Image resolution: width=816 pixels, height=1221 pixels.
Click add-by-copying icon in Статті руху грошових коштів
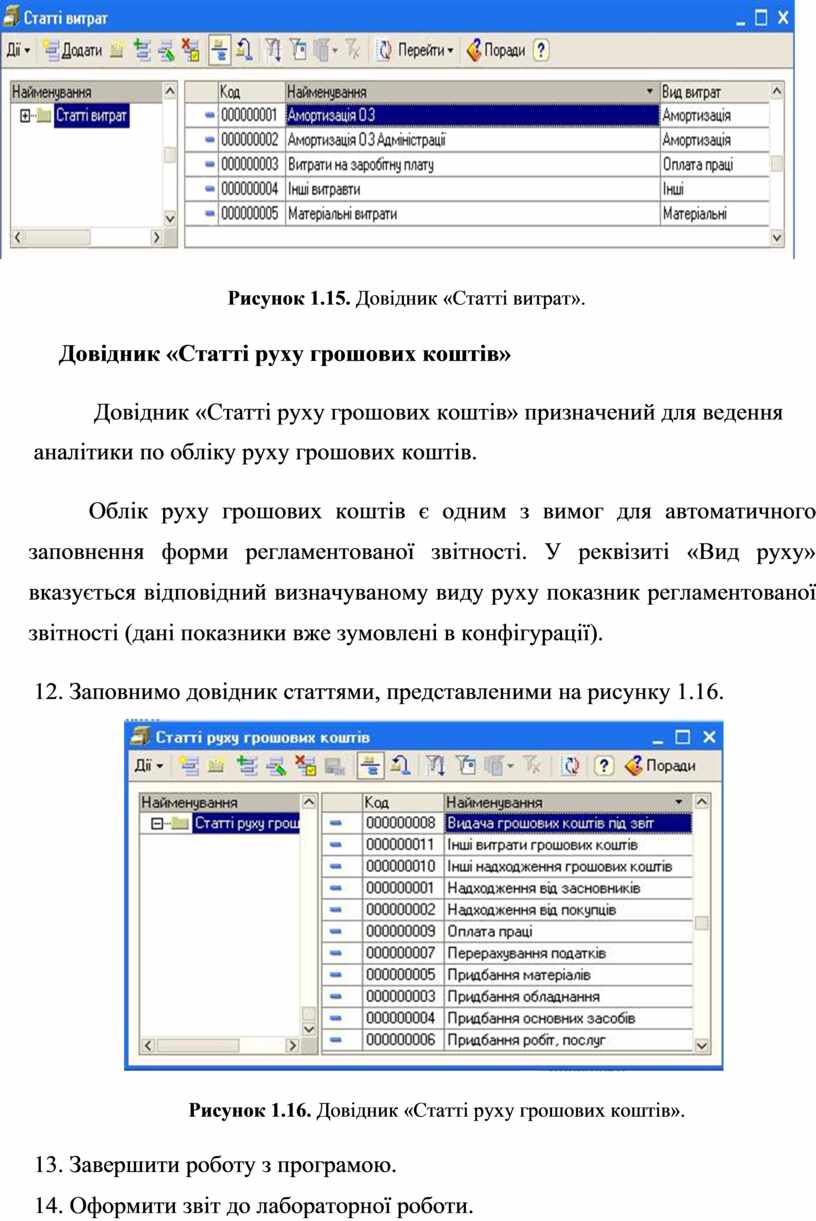pos(246,766)
